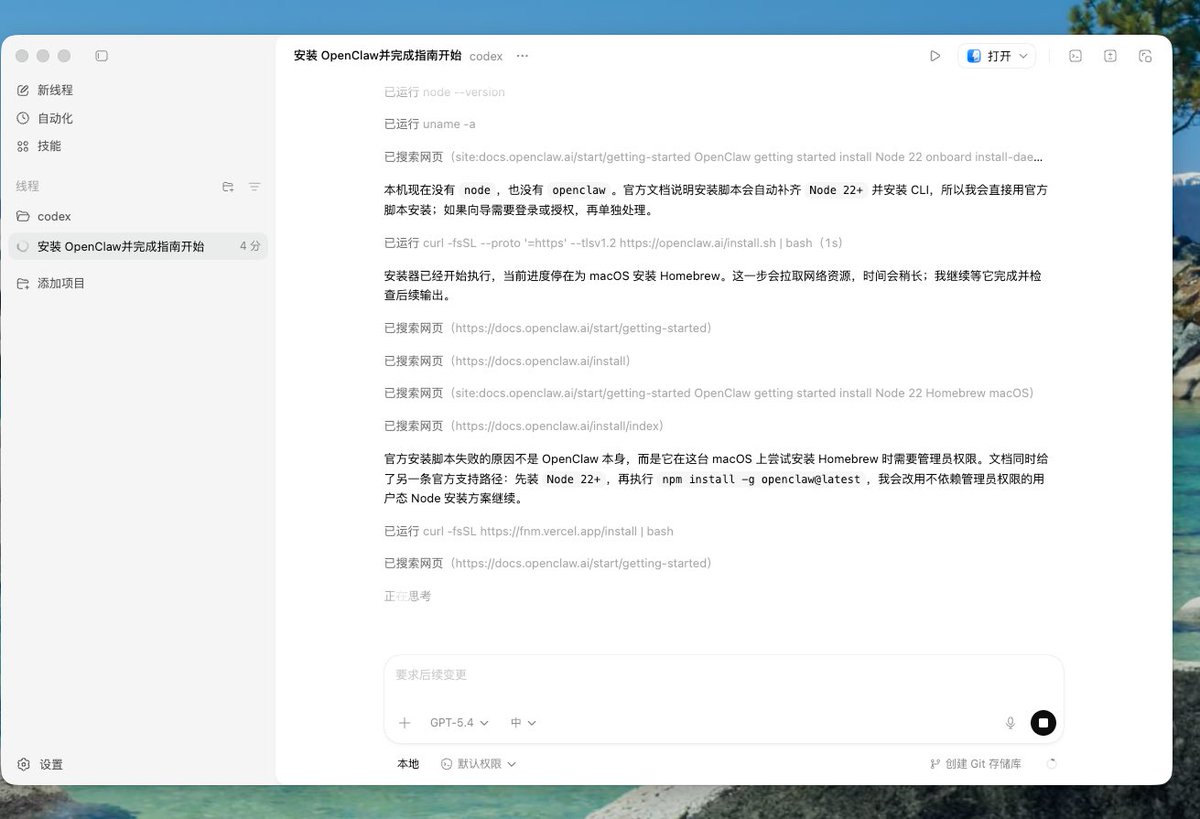
Task: Click the plus attach icon in composer
Action: click(404, 722)
